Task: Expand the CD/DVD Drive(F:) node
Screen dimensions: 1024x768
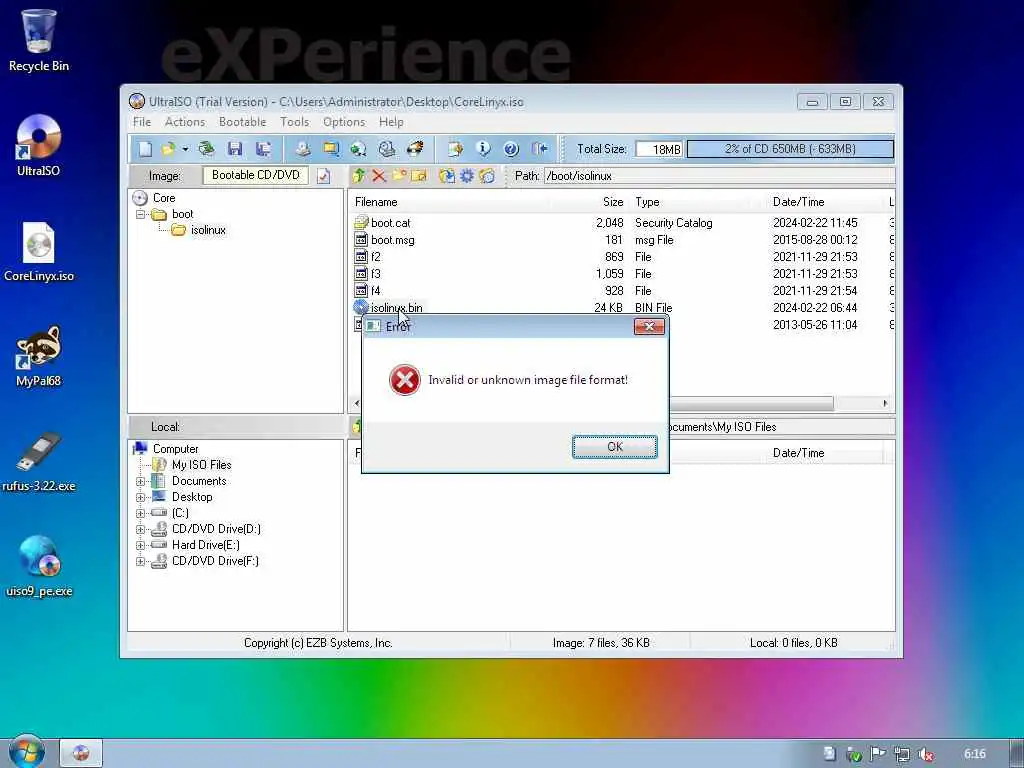Action: [x=140, y=561]
